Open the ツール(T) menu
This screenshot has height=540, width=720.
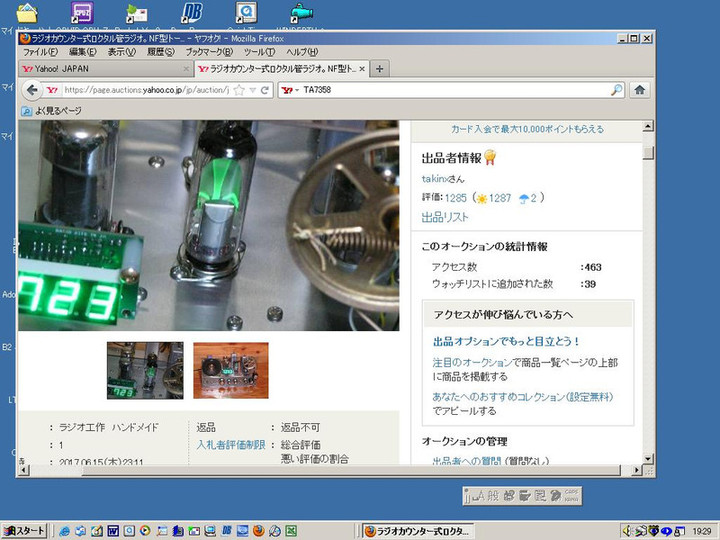tap(259, 52)
